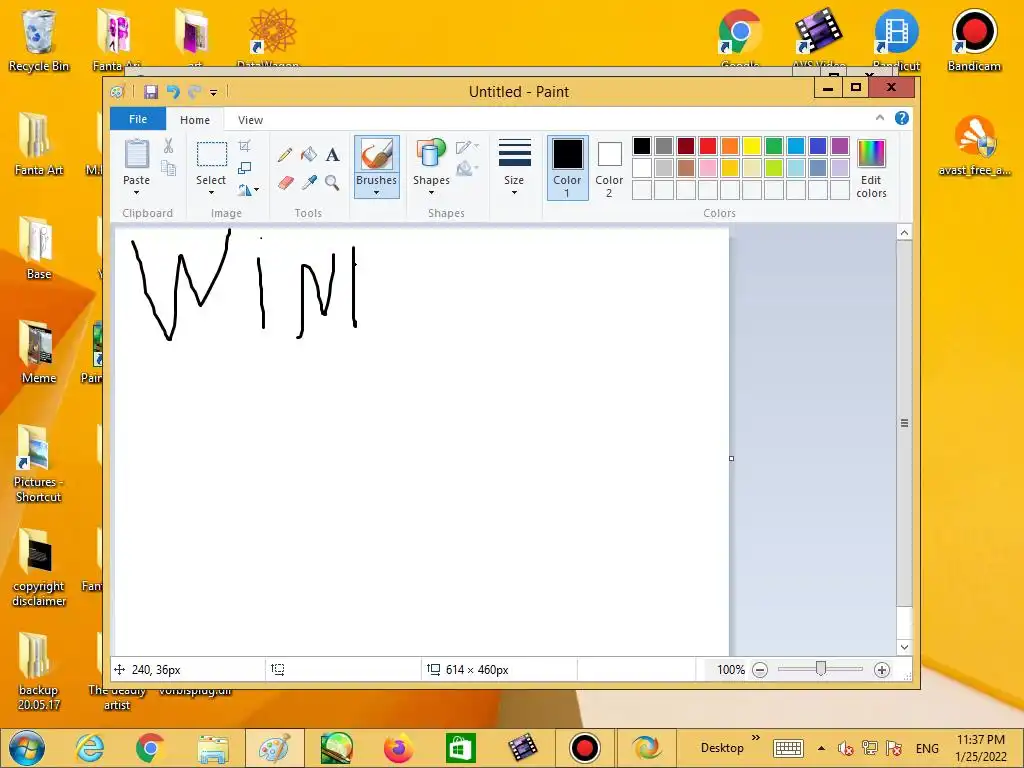Viewport: 1024px width, 768px height.
Task: Select the Eraser tool
Action: coord(285,183)
